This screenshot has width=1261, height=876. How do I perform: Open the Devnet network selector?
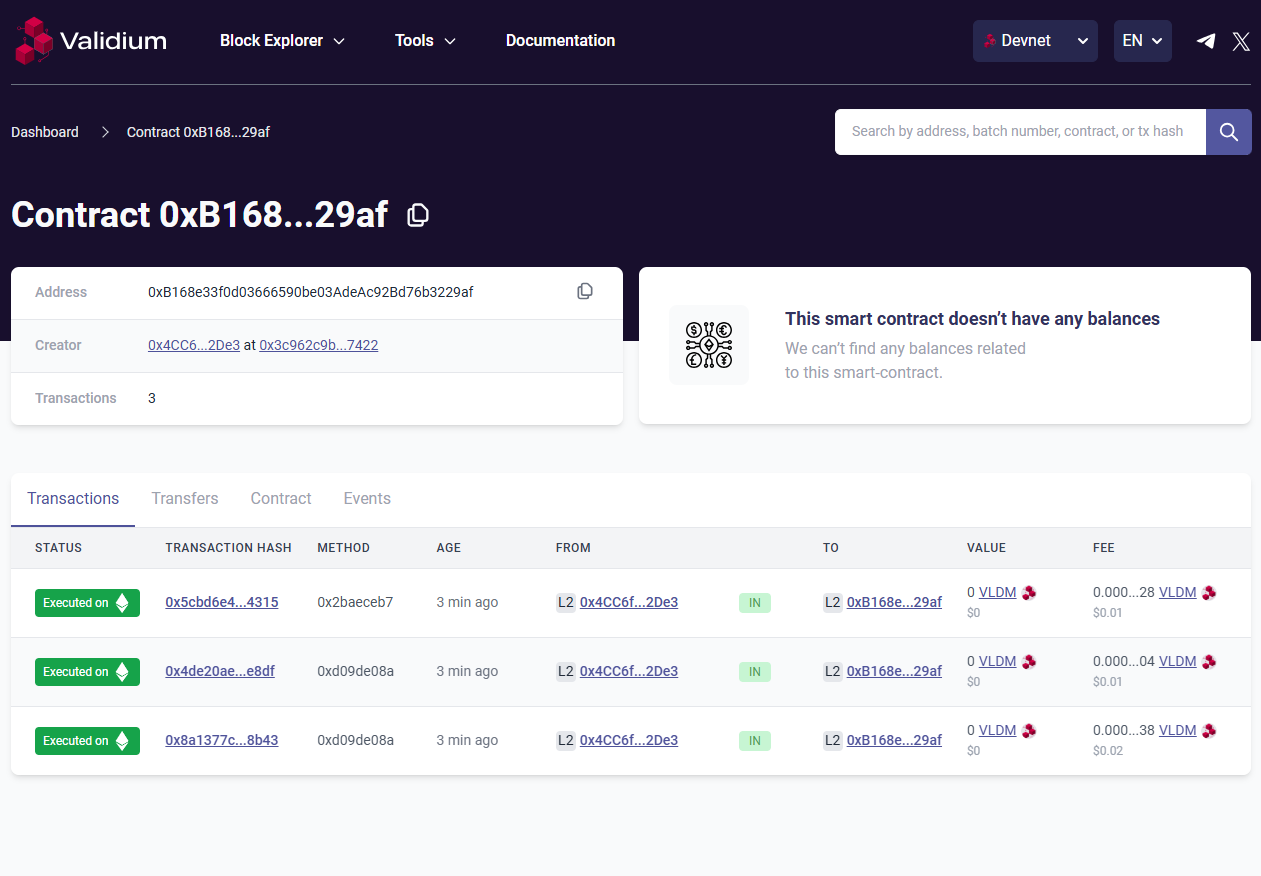point(1034,41)
